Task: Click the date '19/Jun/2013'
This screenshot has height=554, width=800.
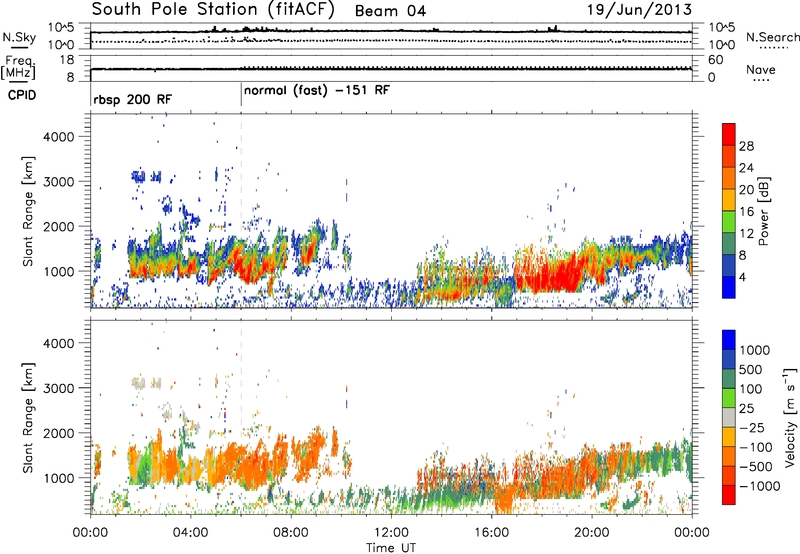Action: [x=639, y=10]
